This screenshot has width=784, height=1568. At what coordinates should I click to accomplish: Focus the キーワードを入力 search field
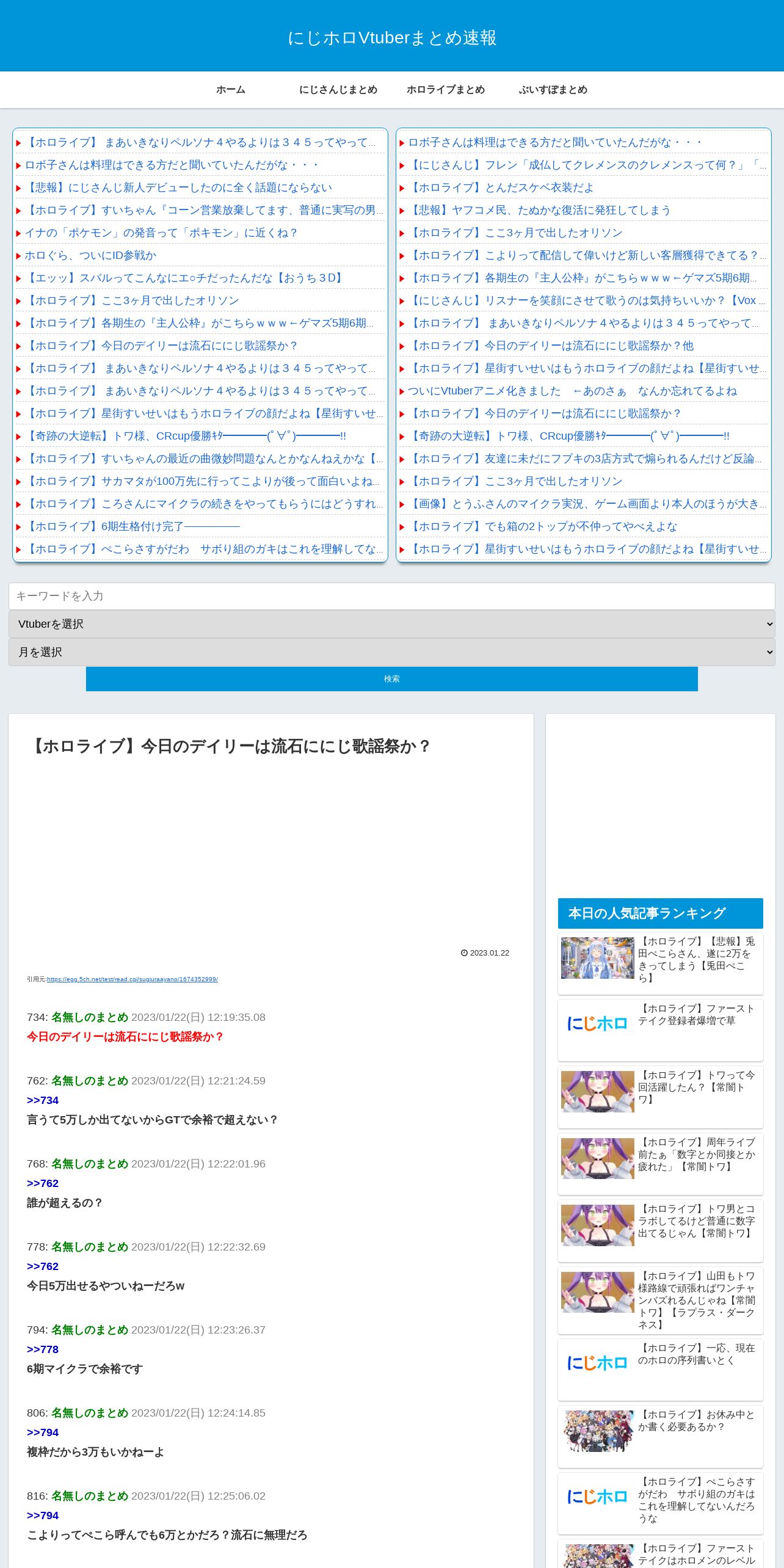pyautogui.click(x=392, y=596)
